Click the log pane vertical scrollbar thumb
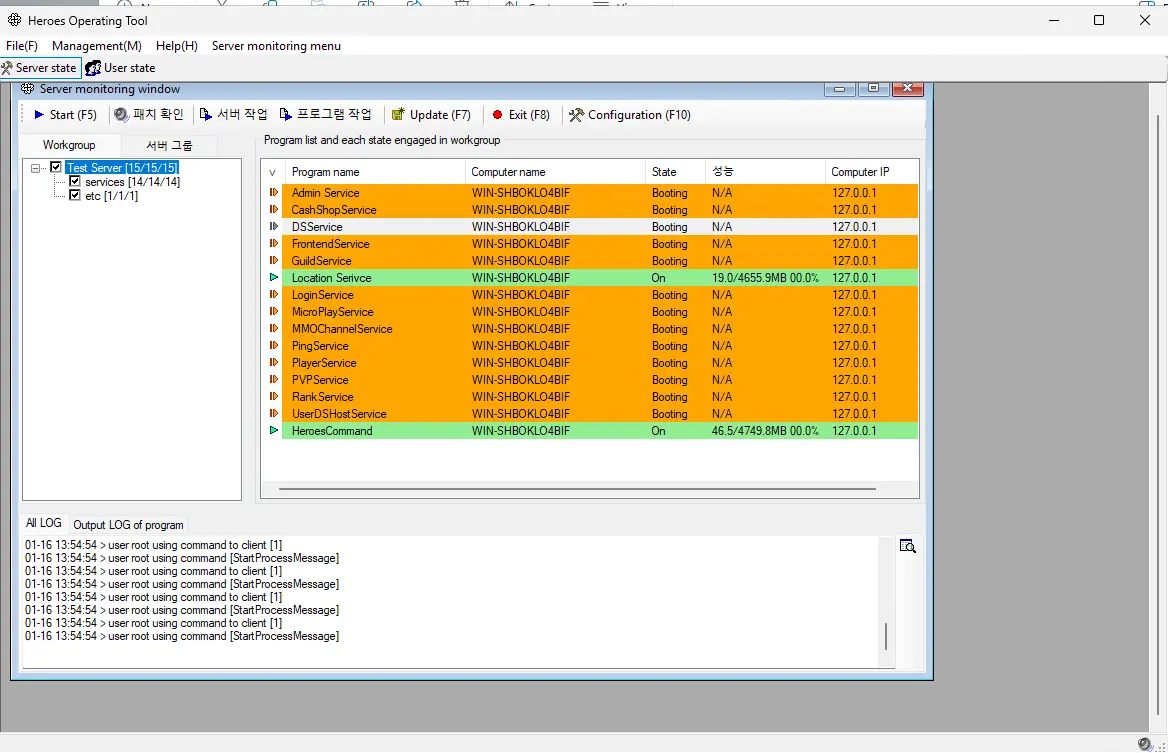 (x=886, y=636)
